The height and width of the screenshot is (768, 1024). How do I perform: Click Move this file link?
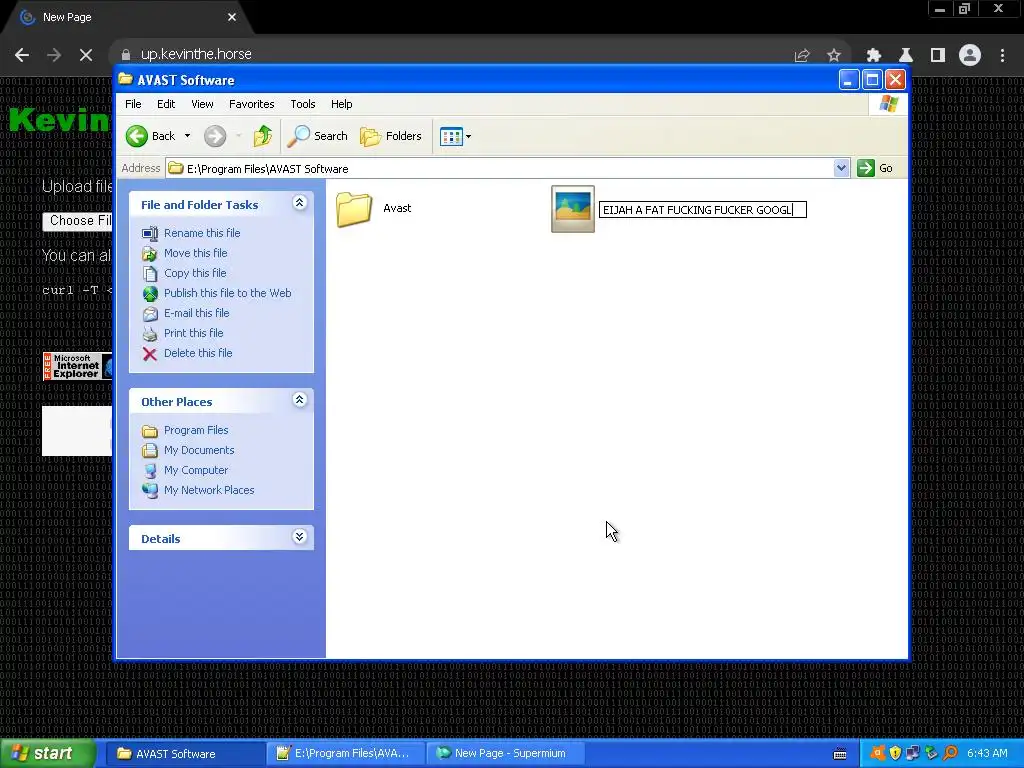195,253
